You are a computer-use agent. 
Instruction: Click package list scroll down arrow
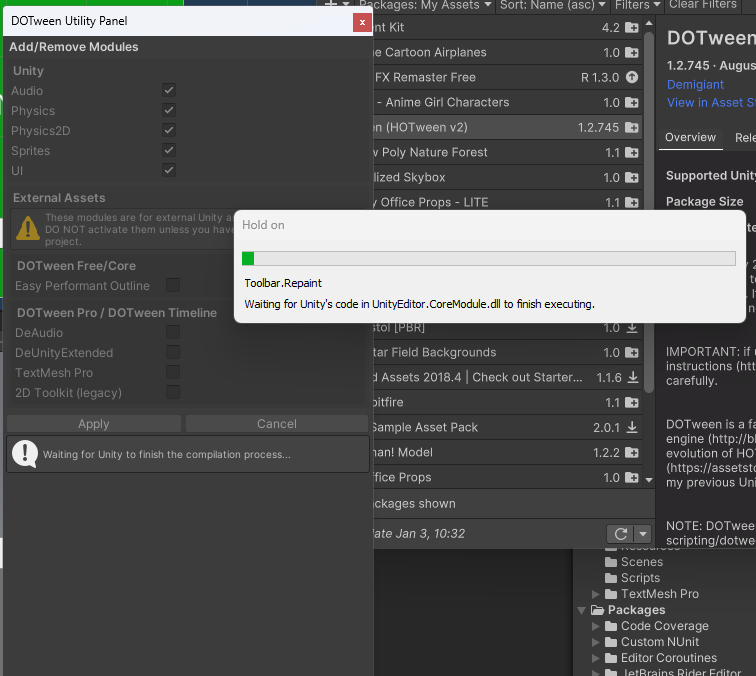(649, 480)
